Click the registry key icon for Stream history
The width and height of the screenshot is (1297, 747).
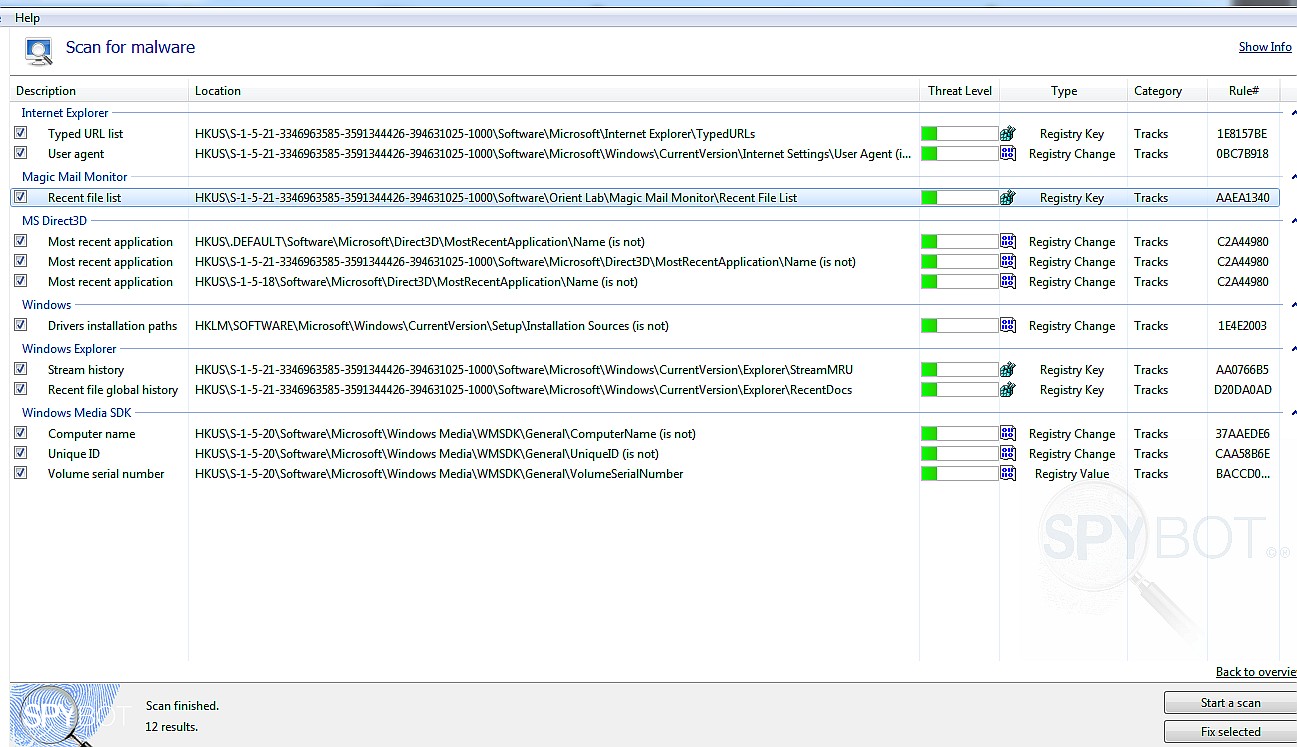coord(1008,370)
